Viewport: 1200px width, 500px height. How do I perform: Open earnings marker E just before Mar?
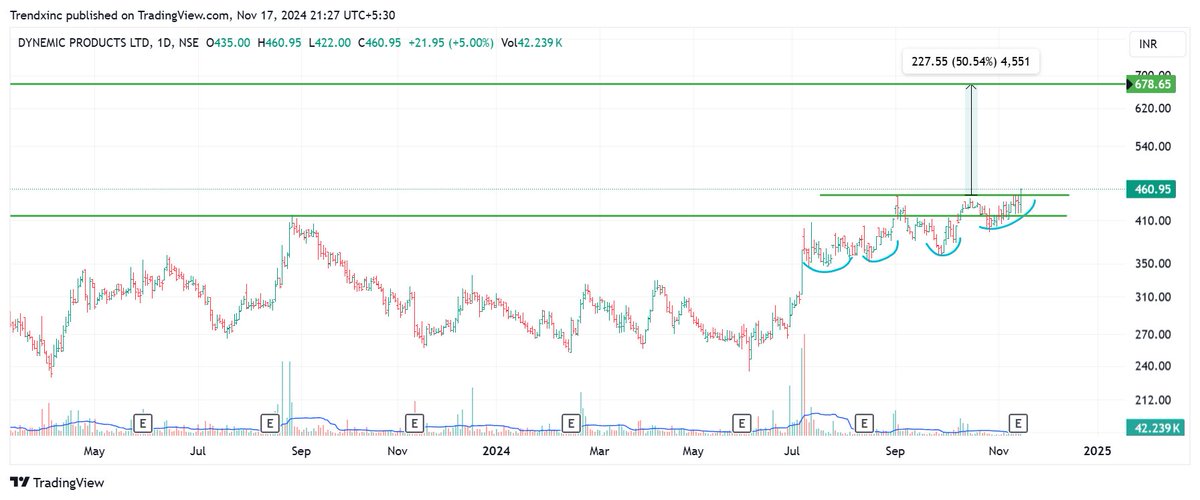[x=570, y=423]
